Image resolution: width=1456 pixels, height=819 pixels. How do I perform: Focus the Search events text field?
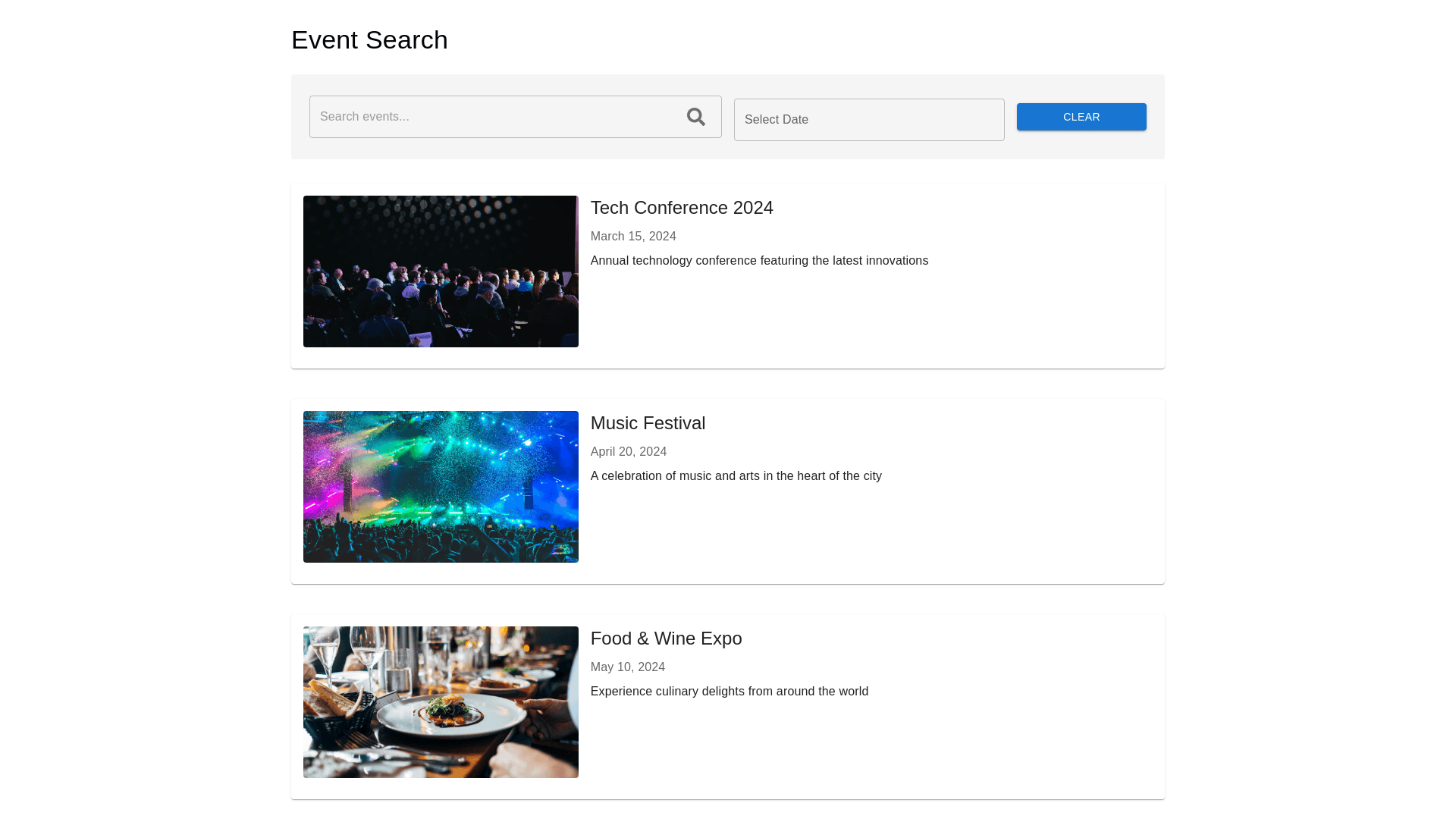pyautogui.click(x=493, y=117)
